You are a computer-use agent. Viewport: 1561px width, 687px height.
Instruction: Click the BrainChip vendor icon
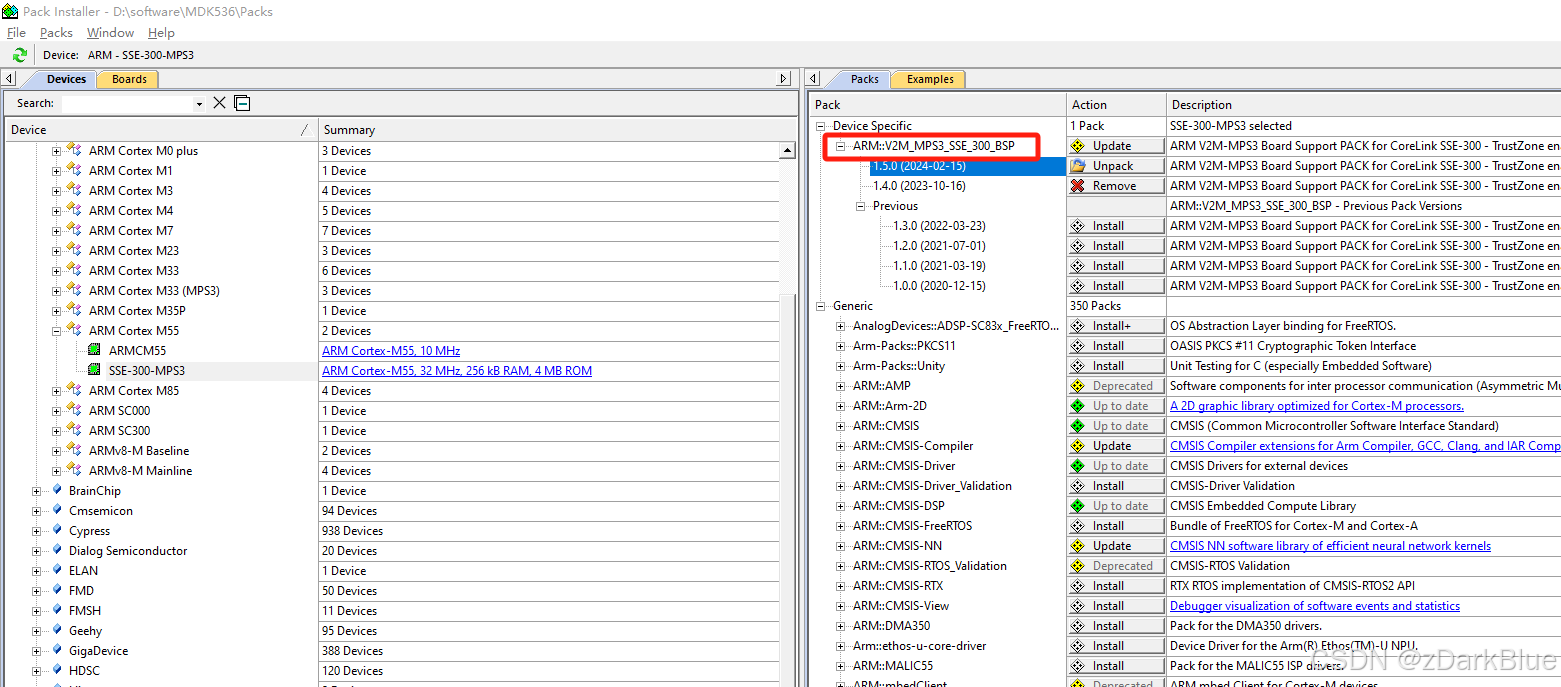pos(56,490)
